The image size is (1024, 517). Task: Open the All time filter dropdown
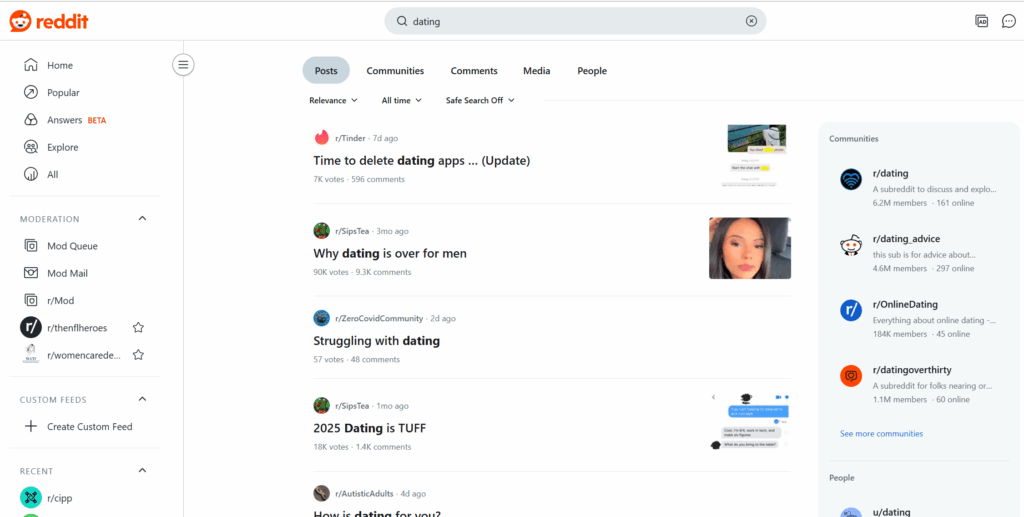tap(401, 100)
